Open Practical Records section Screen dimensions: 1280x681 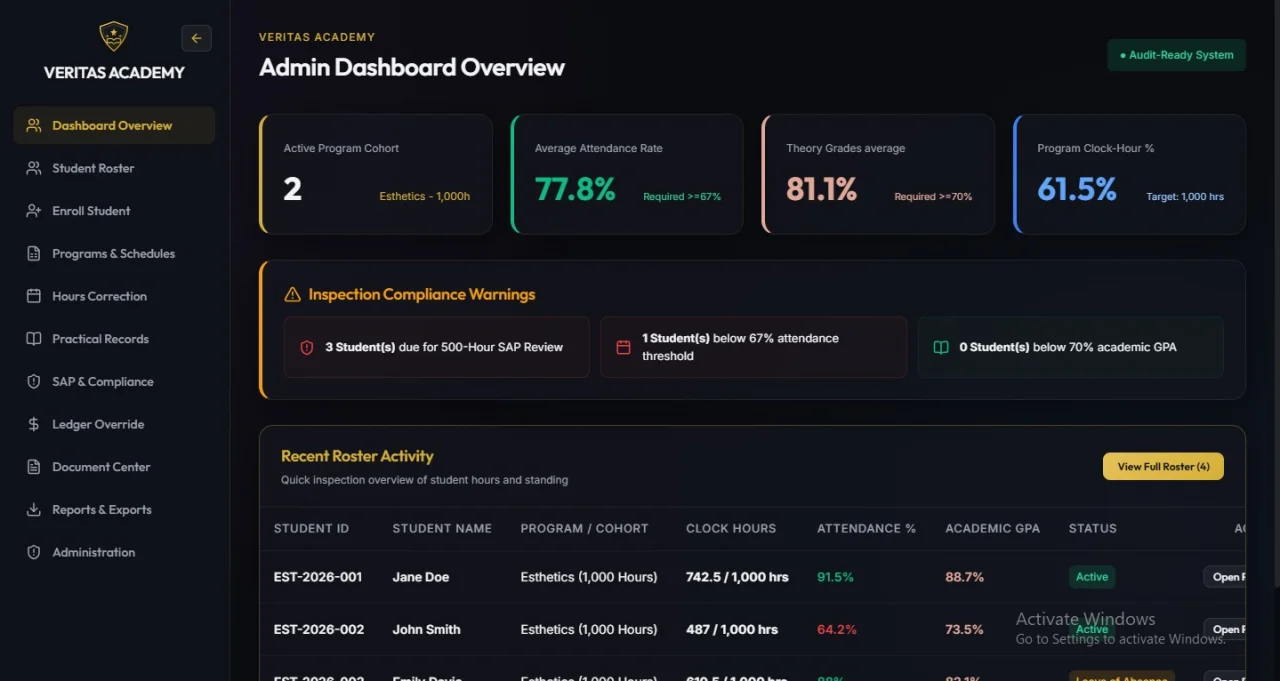[x=114, y=339]
